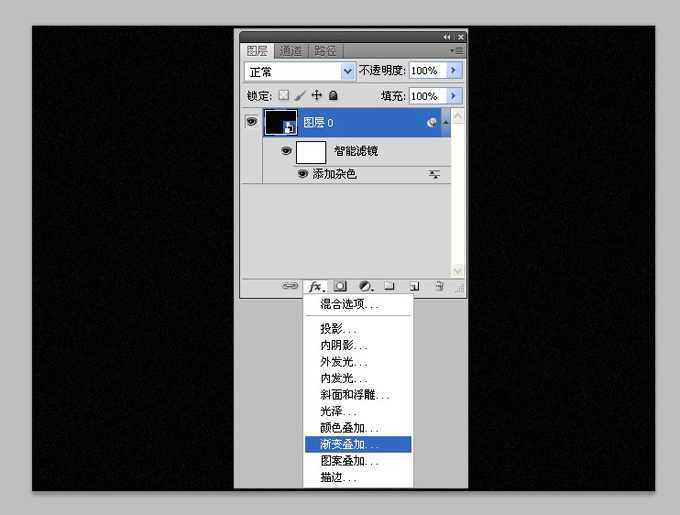The height and width of the screenshot is (515, 680).
Task: Collapse panel with double-arrow icon
Action: (x=447, y=37)
